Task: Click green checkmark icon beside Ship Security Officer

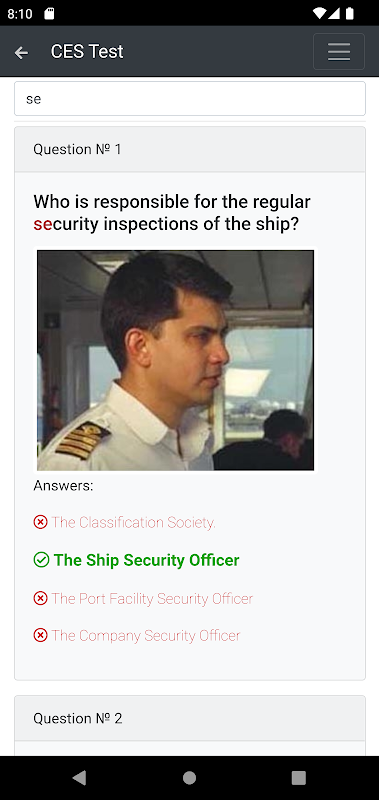Action: [x=41, y=560]
